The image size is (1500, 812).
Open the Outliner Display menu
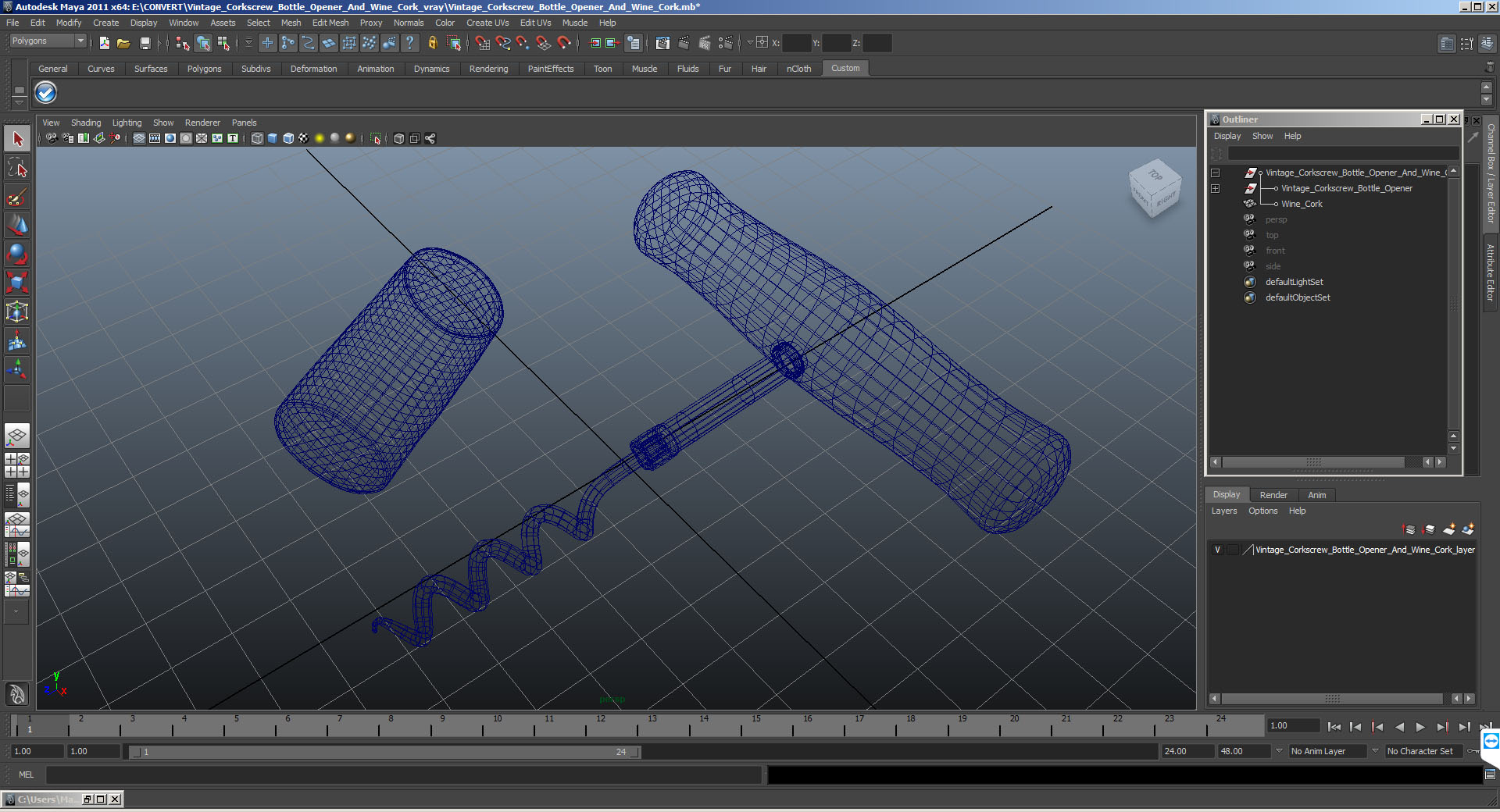pyautogui.click(x=1227, y=136)
